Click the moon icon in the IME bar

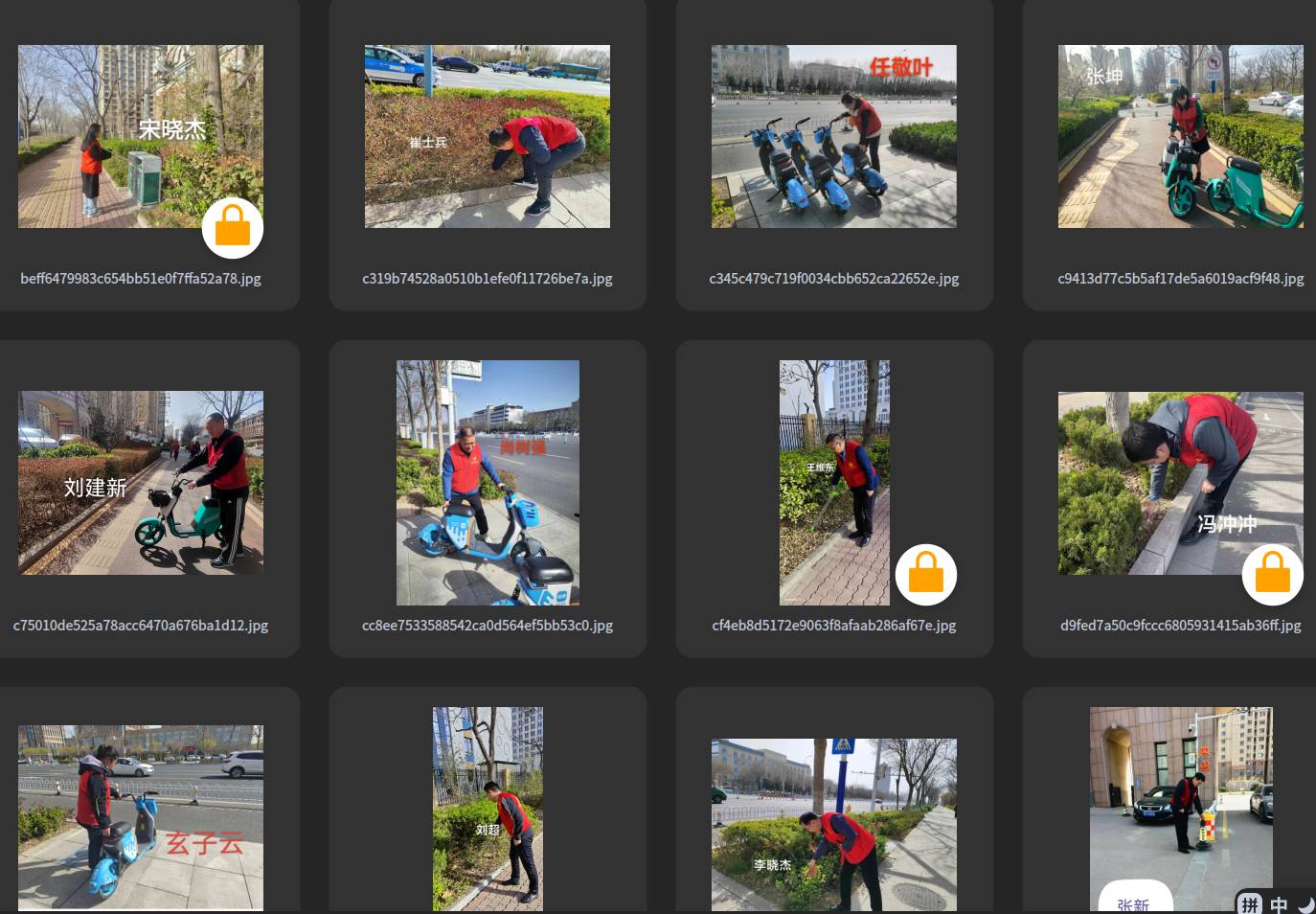tap(1305, 904)
